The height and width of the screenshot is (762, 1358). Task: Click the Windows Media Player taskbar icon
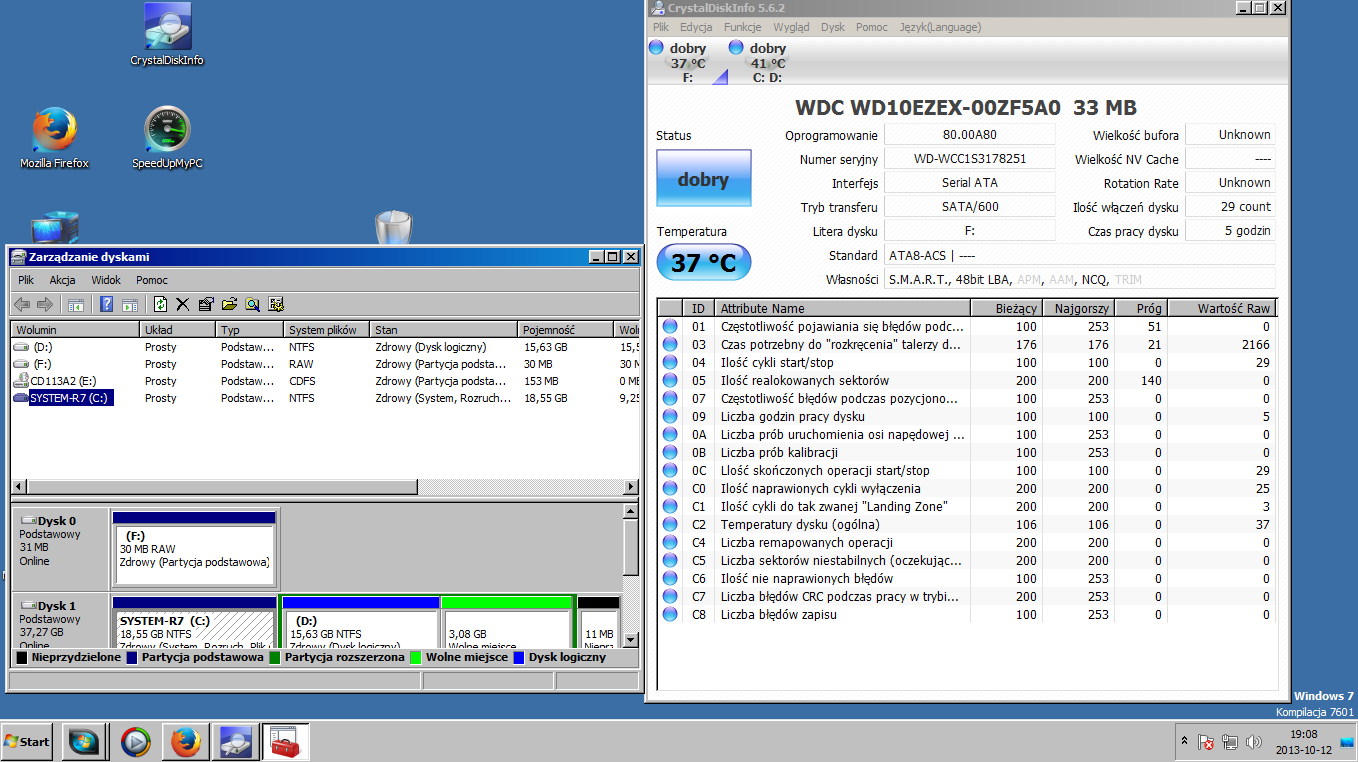[x=135, y=742]
